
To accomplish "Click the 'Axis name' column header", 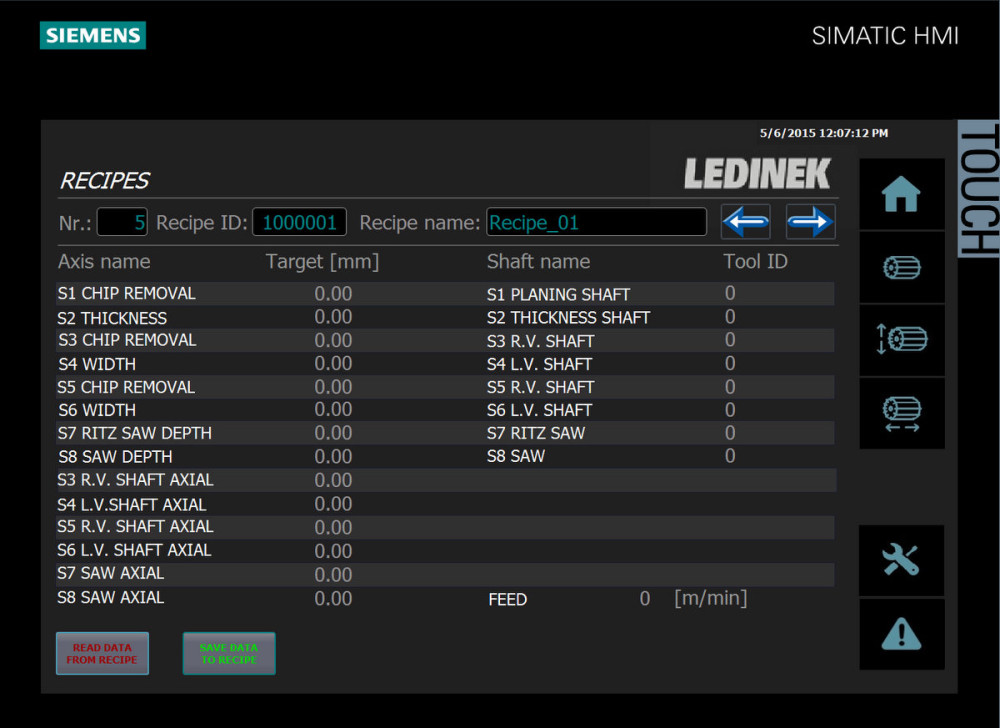I will click(105, 261).
